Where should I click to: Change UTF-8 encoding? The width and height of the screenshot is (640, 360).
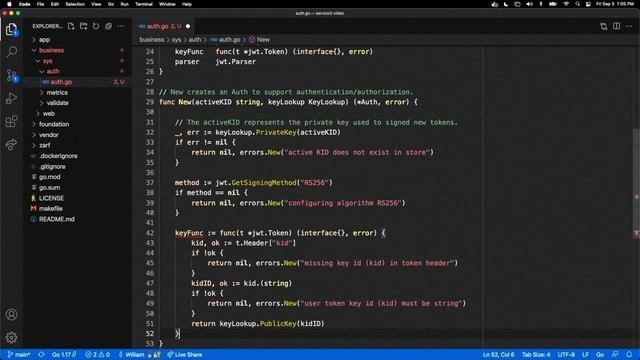(566, 355)
